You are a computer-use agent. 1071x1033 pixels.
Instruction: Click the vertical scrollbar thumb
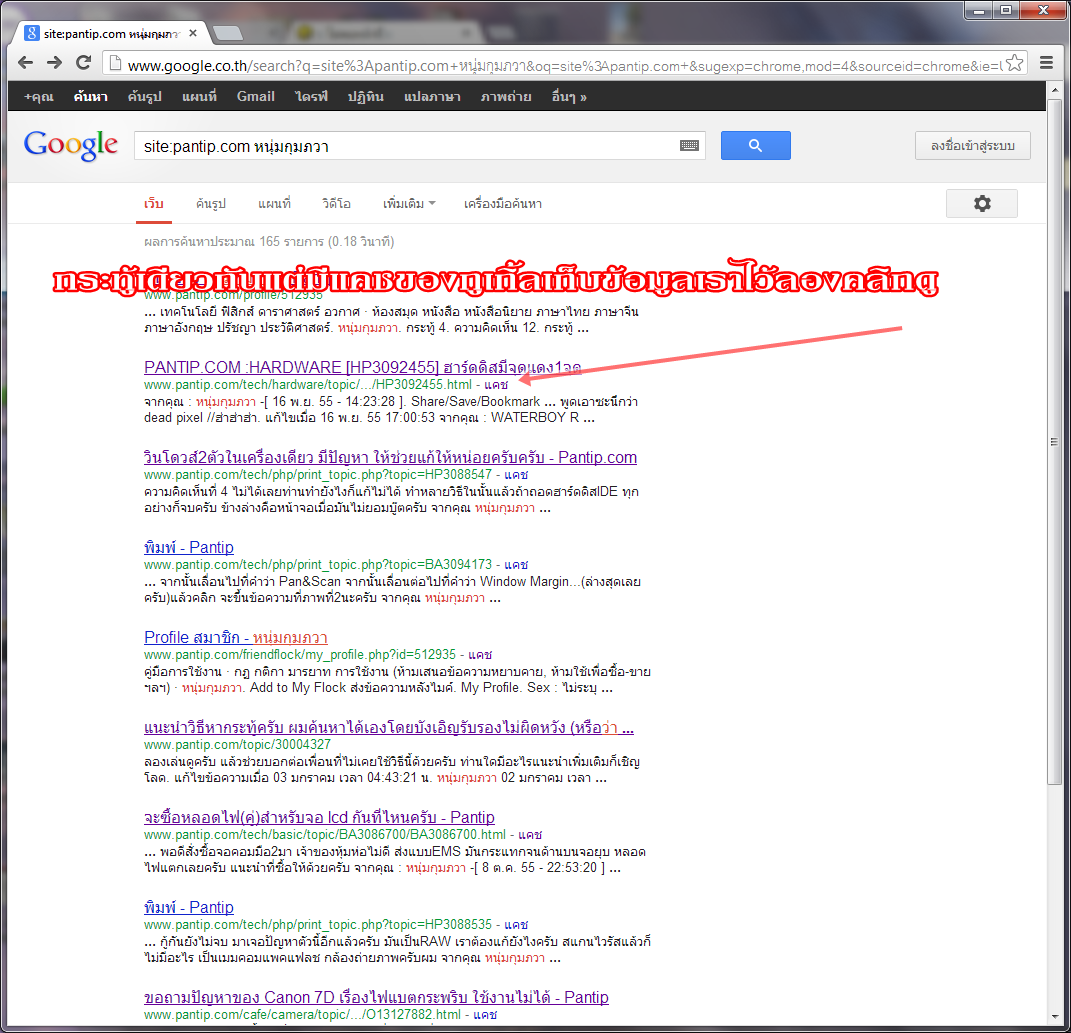1054,441
